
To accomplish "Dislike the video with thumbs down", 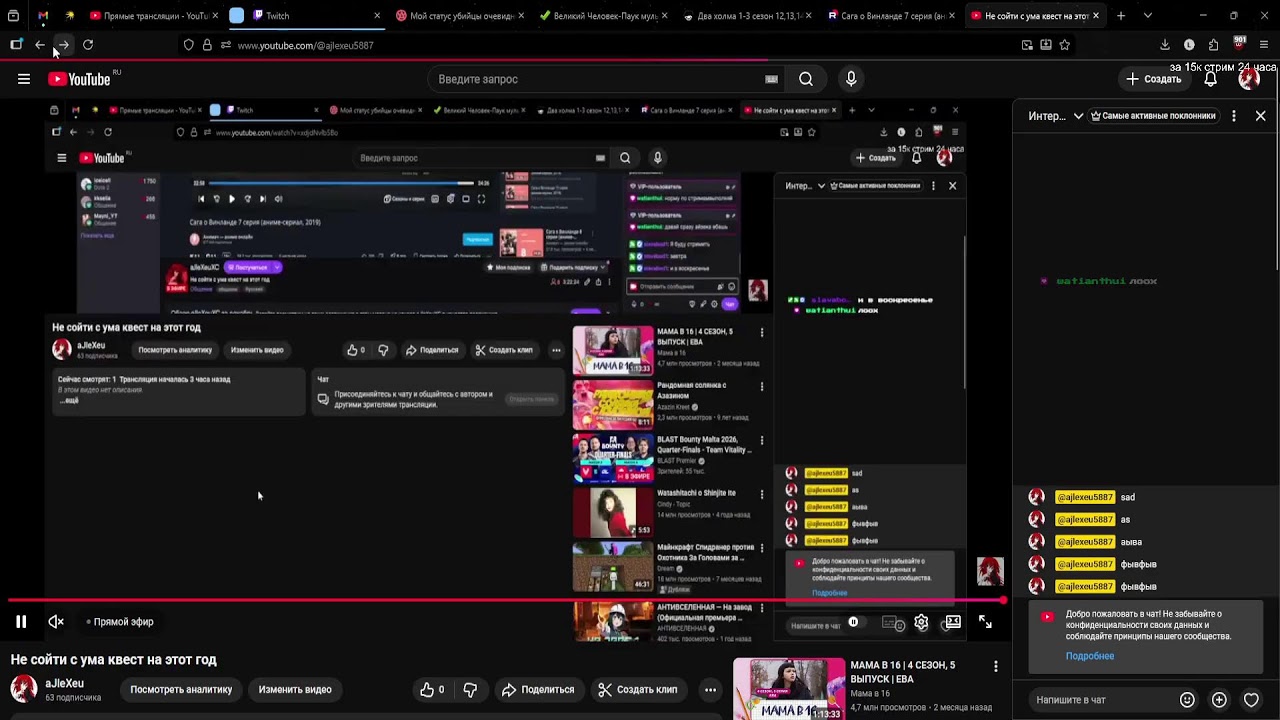I will click(470, 690).
